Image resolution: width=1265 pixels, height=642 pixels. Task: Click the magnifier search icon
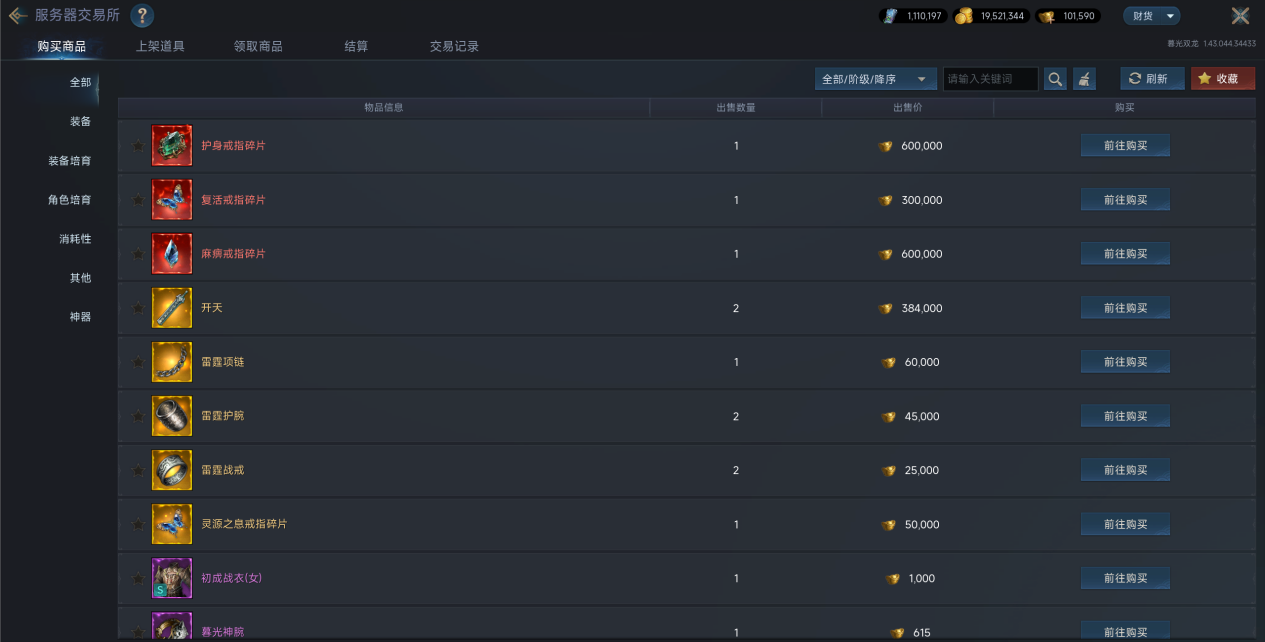click(1055, 79)
